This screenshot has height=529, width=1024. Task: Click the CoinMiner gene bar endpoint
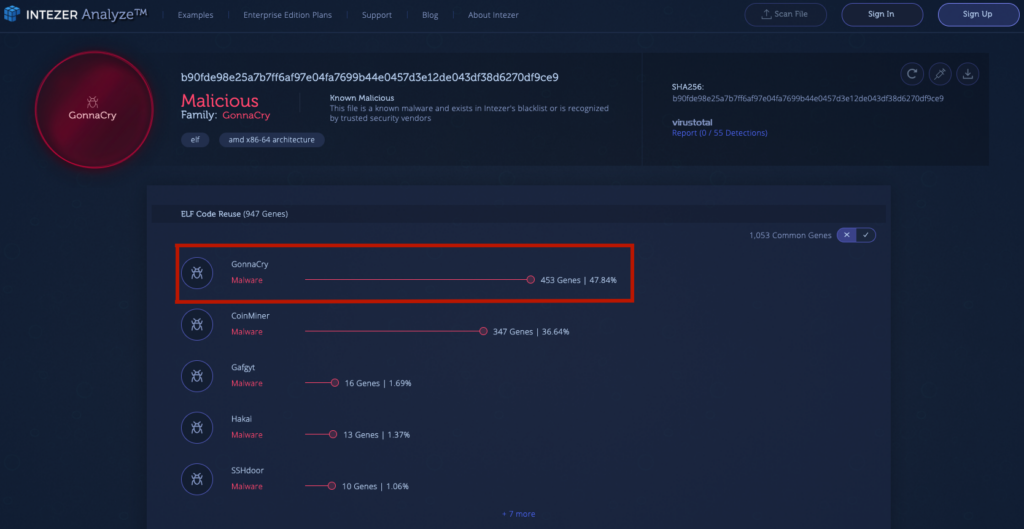point(483,331)
